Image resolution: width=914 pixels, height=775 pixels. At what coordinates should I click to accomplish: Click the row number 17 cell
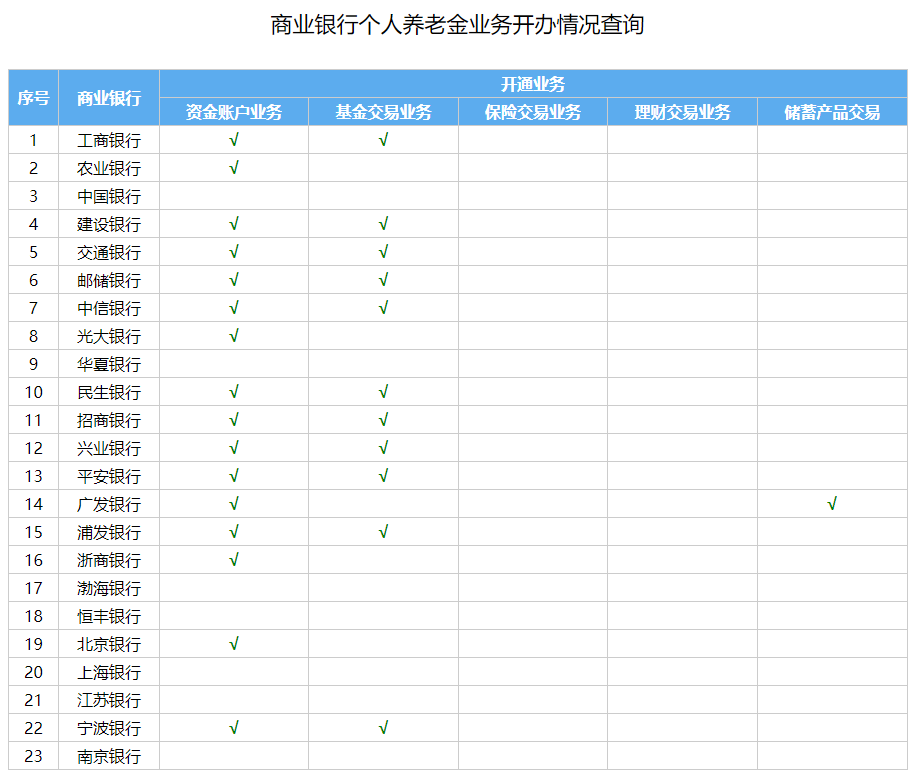point(33,588)
